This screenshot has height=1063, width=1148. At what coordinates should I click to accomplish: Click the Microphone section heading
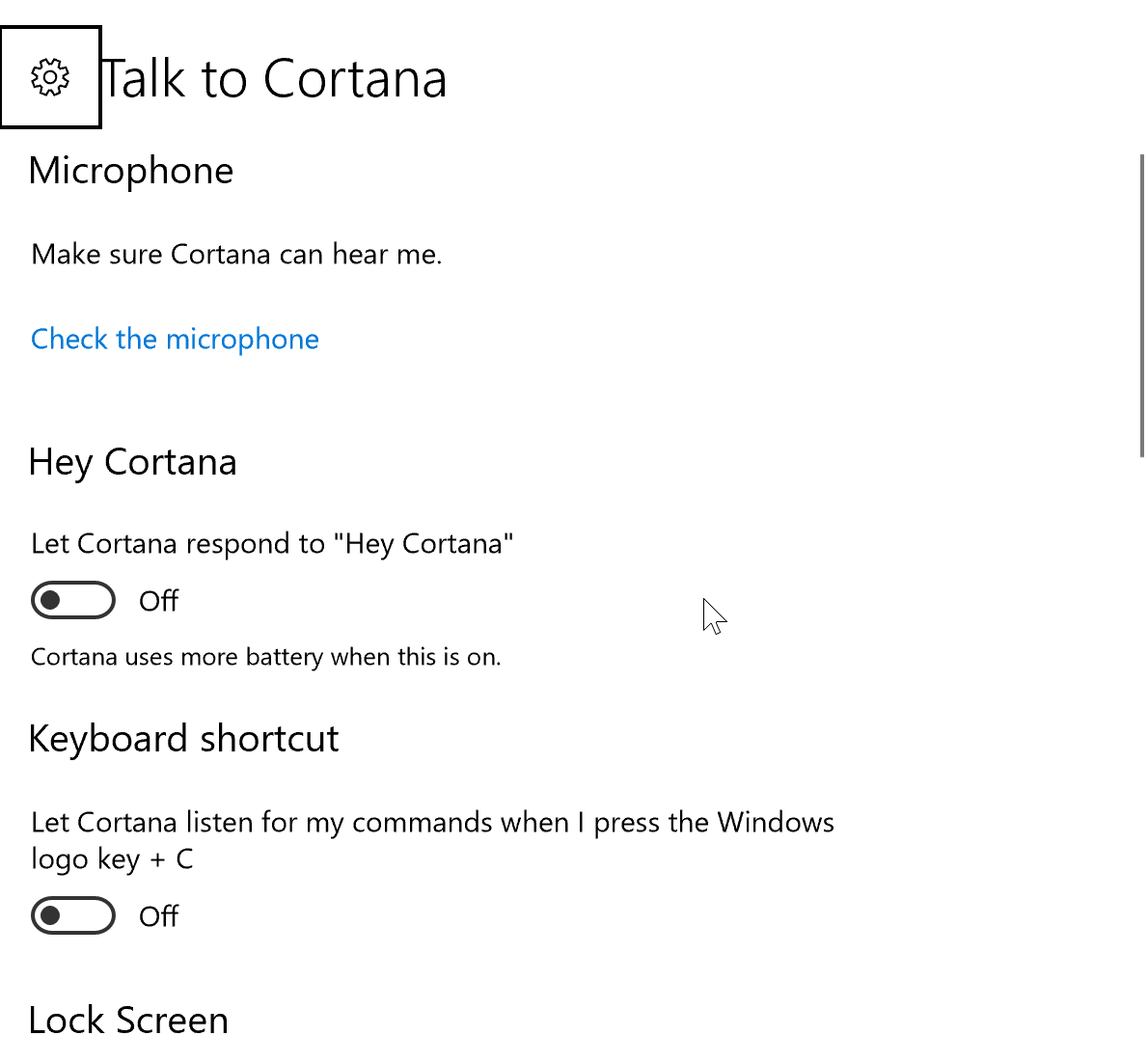tap(131, 171)
